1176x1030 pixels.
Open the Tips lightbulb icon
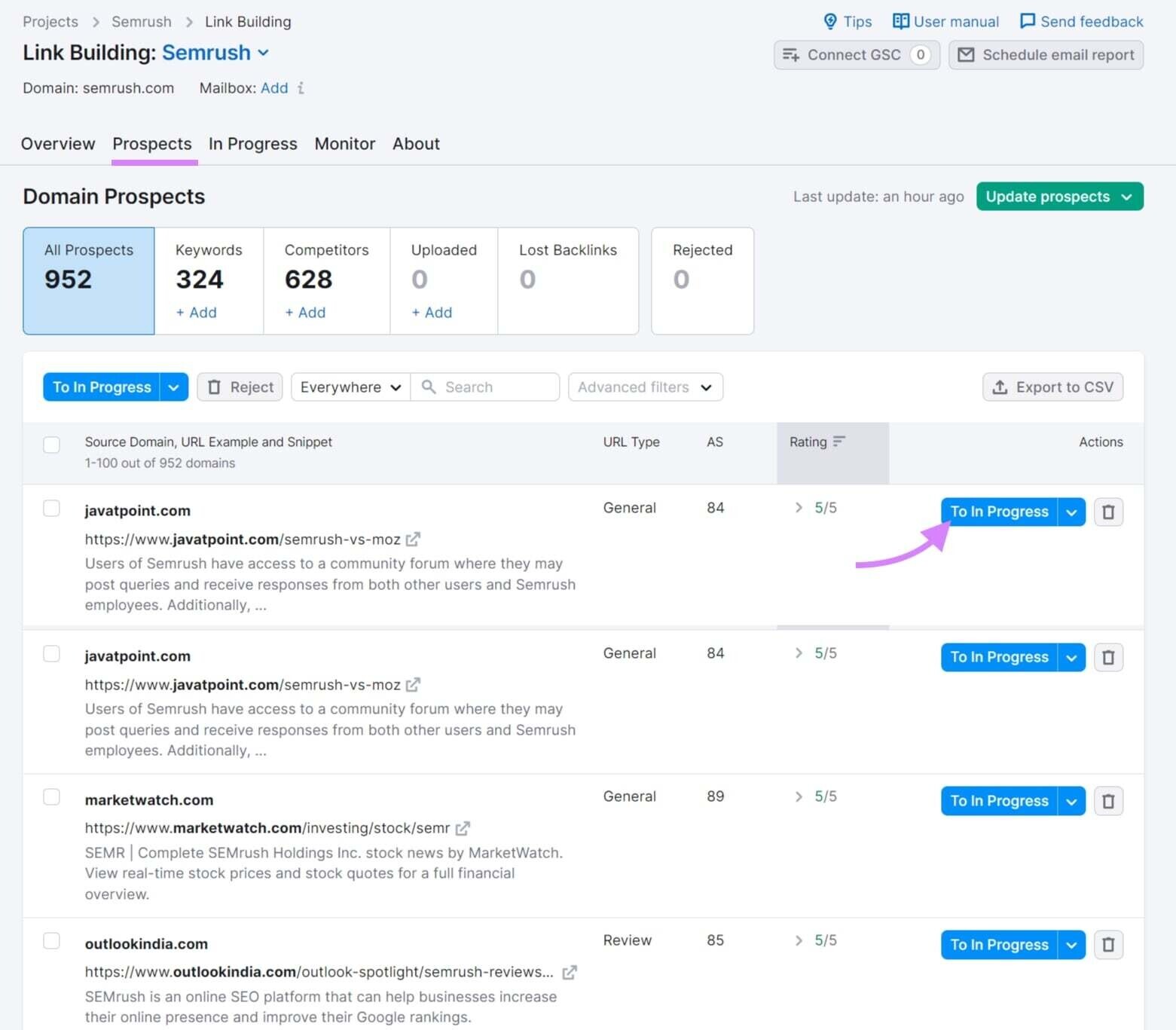point(831,21)
